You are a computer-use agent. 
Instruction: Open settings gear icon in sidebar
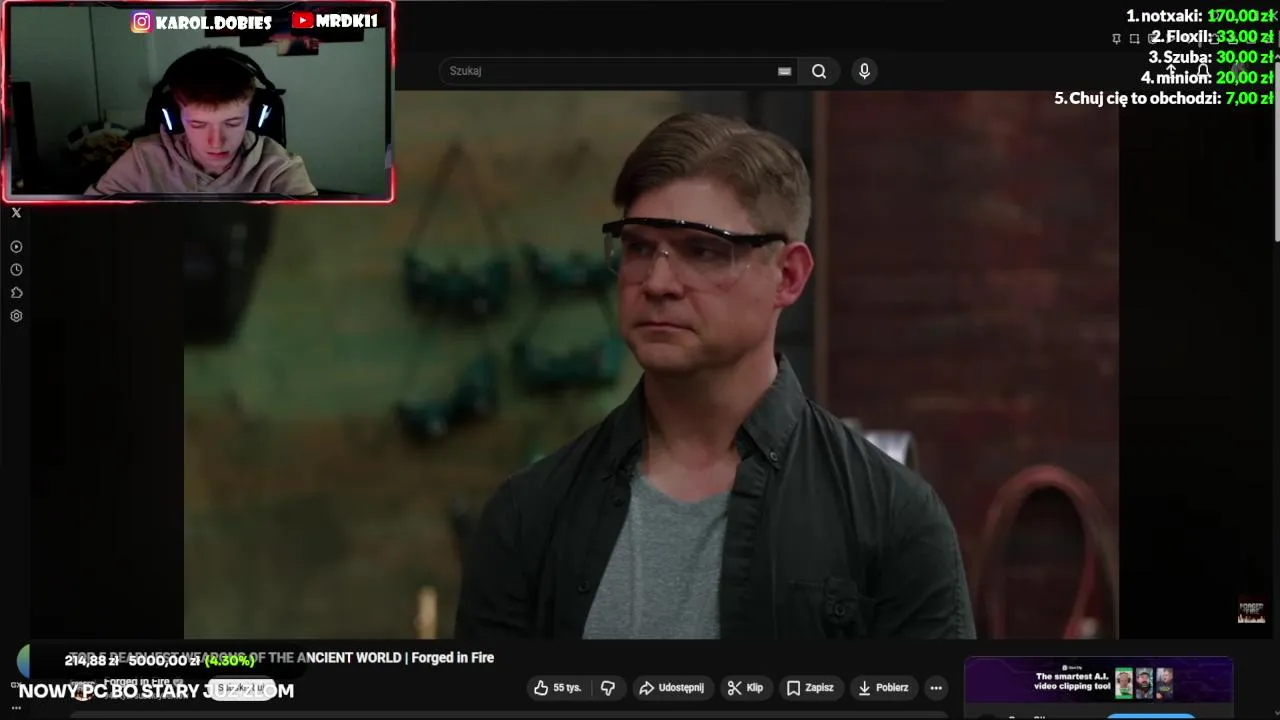[x=16, y=316]
